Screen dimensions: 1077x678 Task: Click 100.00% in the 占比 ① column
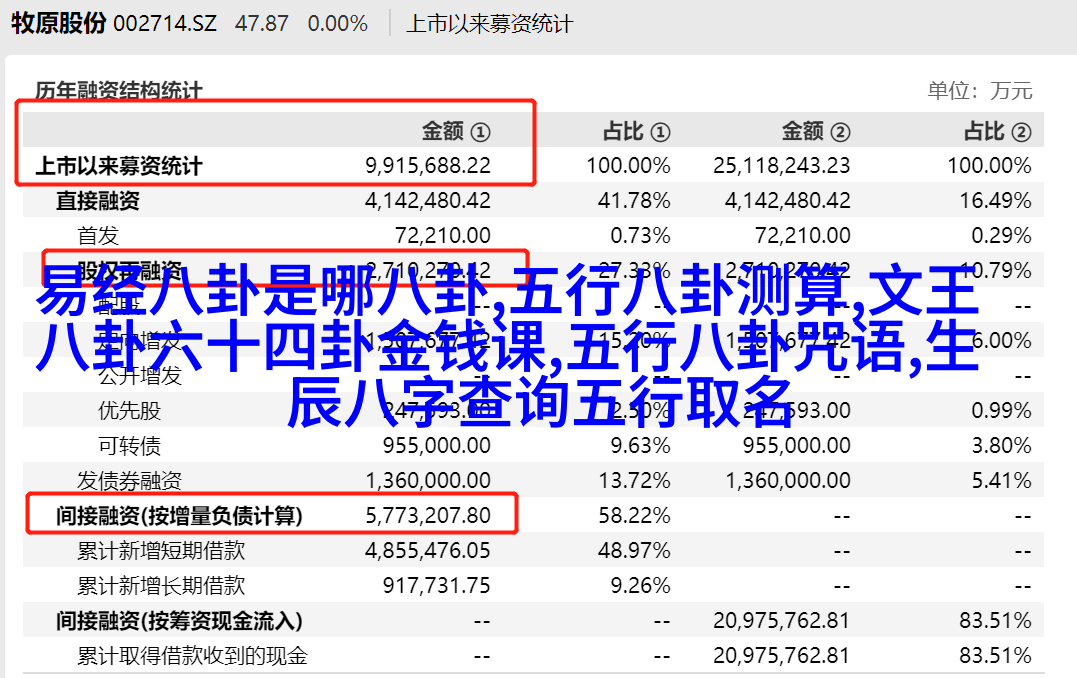[628, 166]
